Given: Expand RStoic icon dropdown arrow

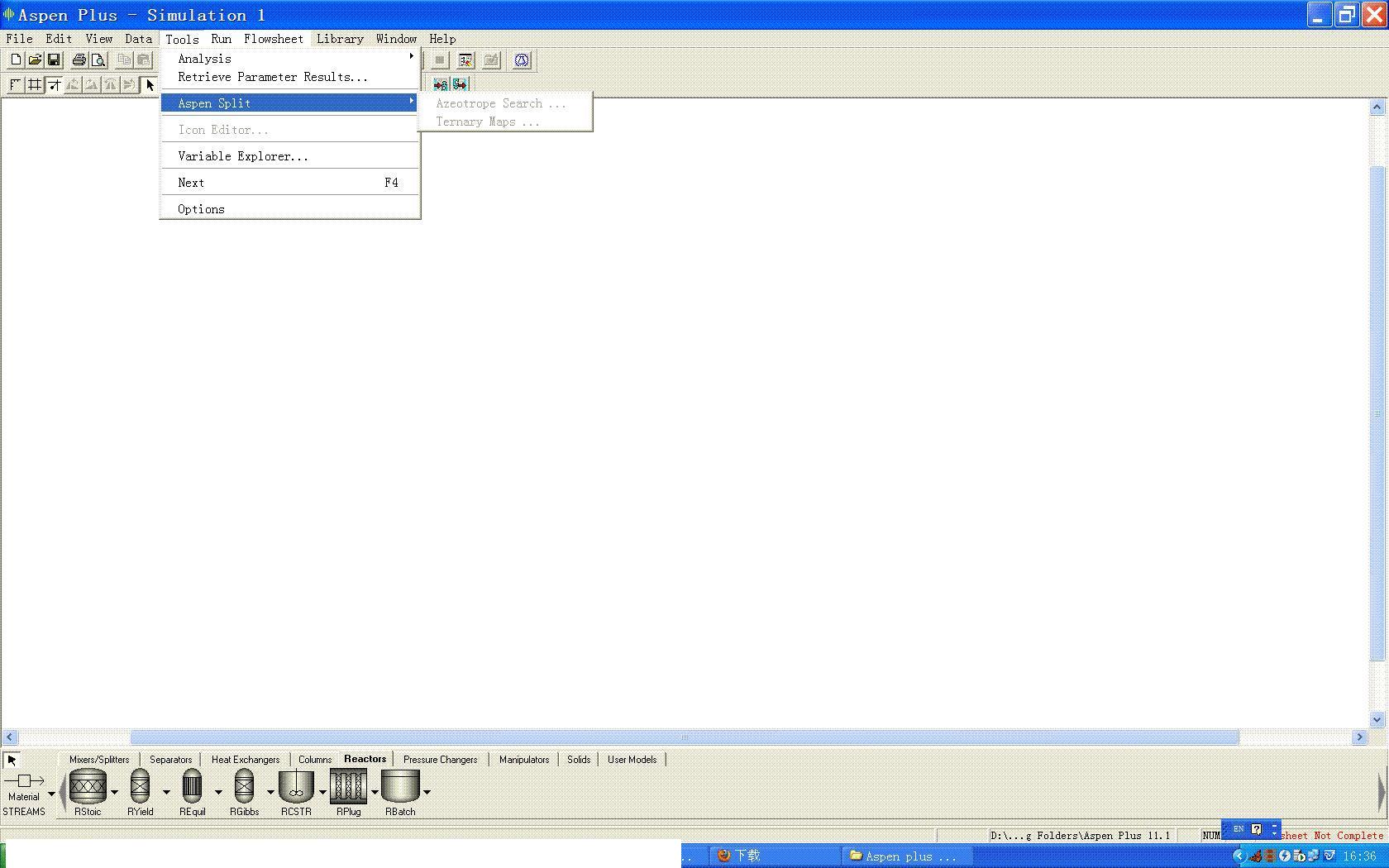Looking at the screenshot, I should click(114, 792).
